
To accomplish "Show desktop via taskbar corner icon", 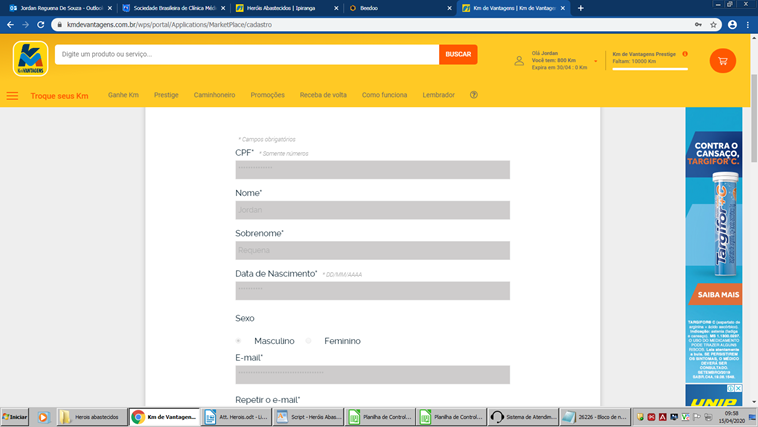I will (x=752, y=417).
